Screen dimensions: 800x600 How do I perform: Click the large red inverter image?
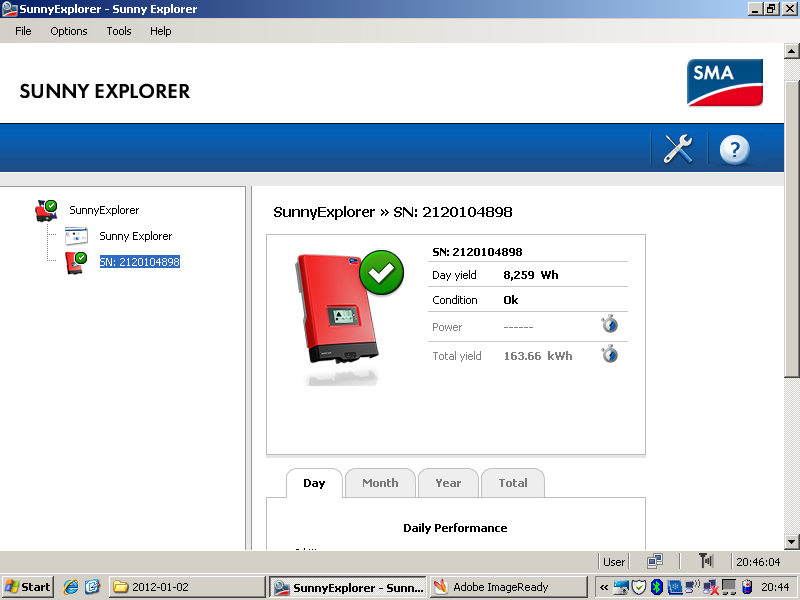coord(337,310)
